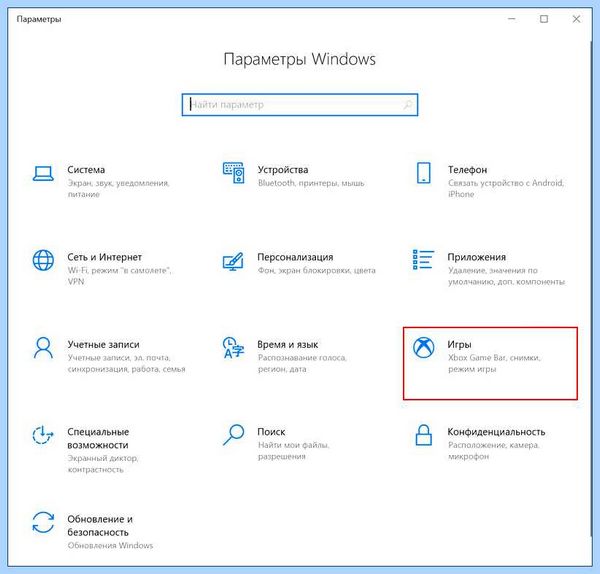
Task: Click the Устройства keyboard and speaker icon
Action: (233, 173)
